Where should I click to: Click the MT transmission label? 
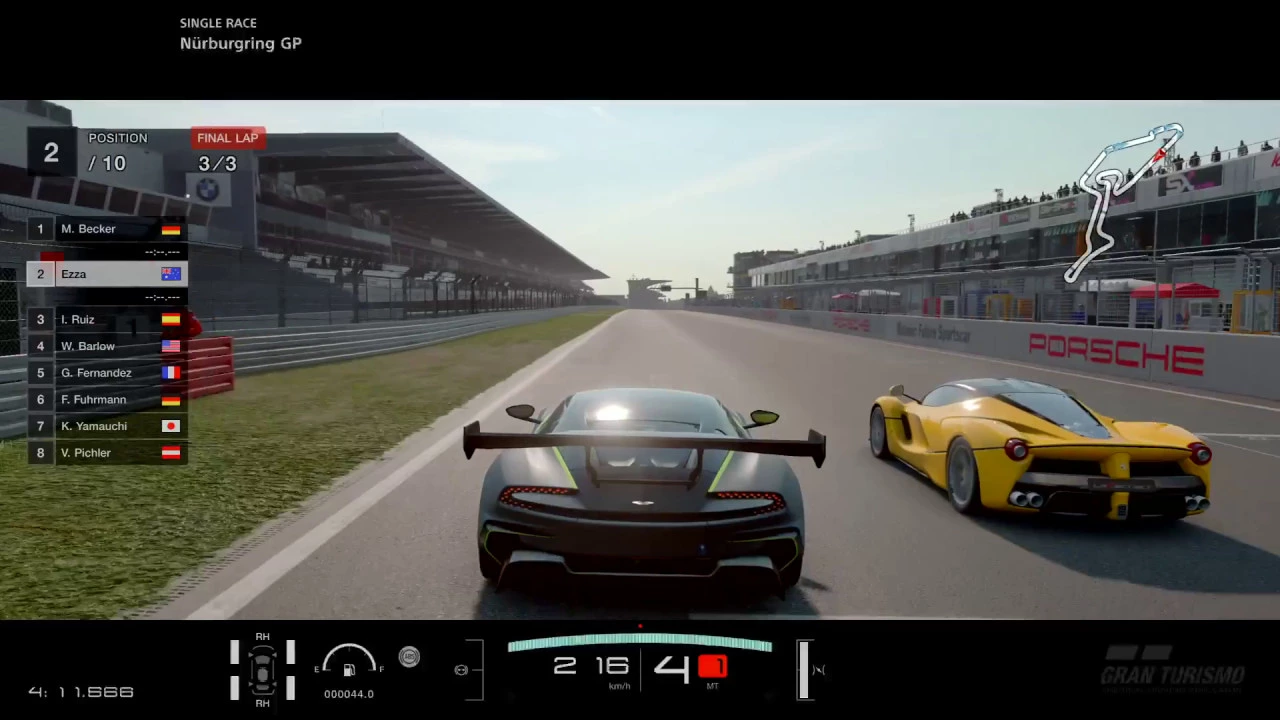[713, 687]
